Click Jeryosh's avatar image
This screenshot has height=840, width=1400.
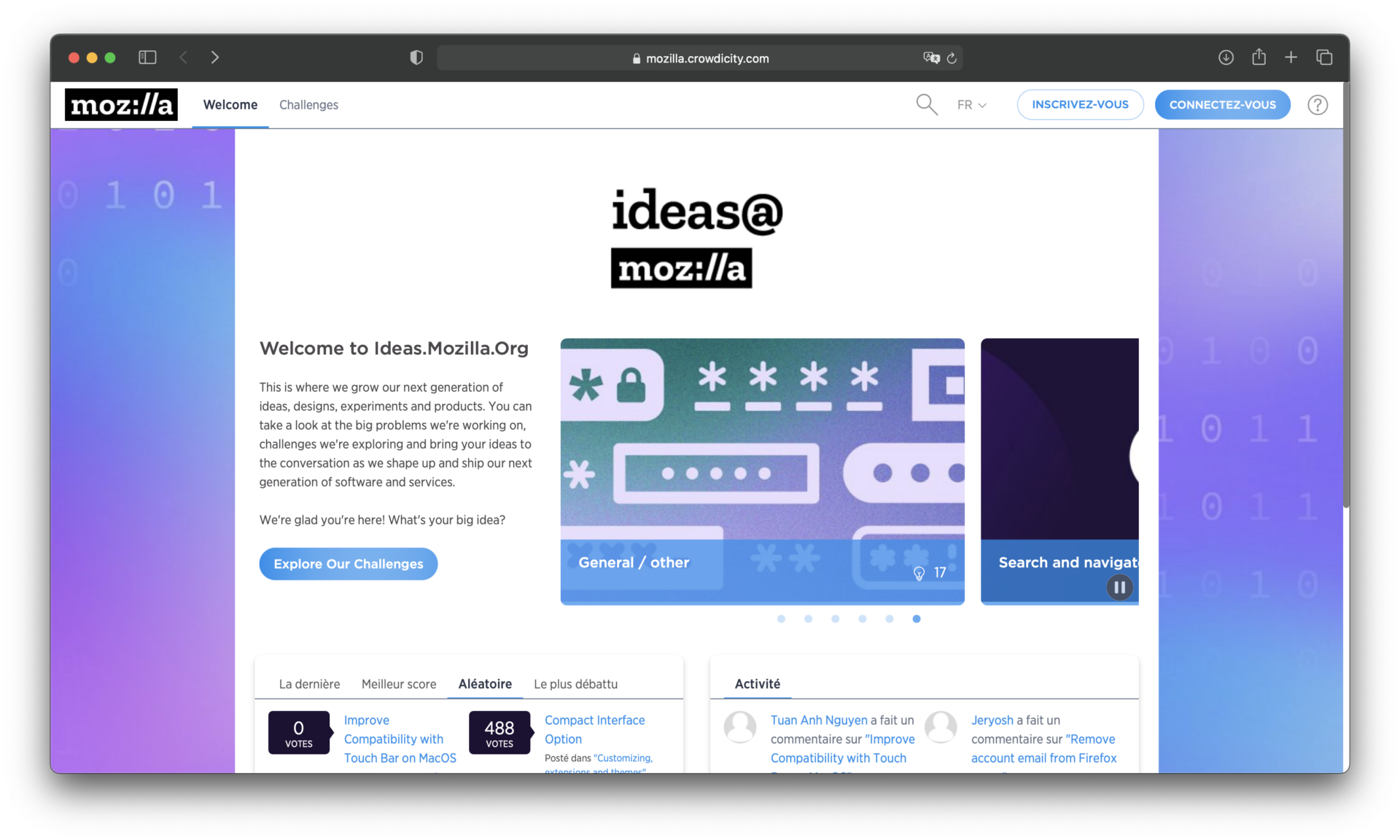[941, 727]
